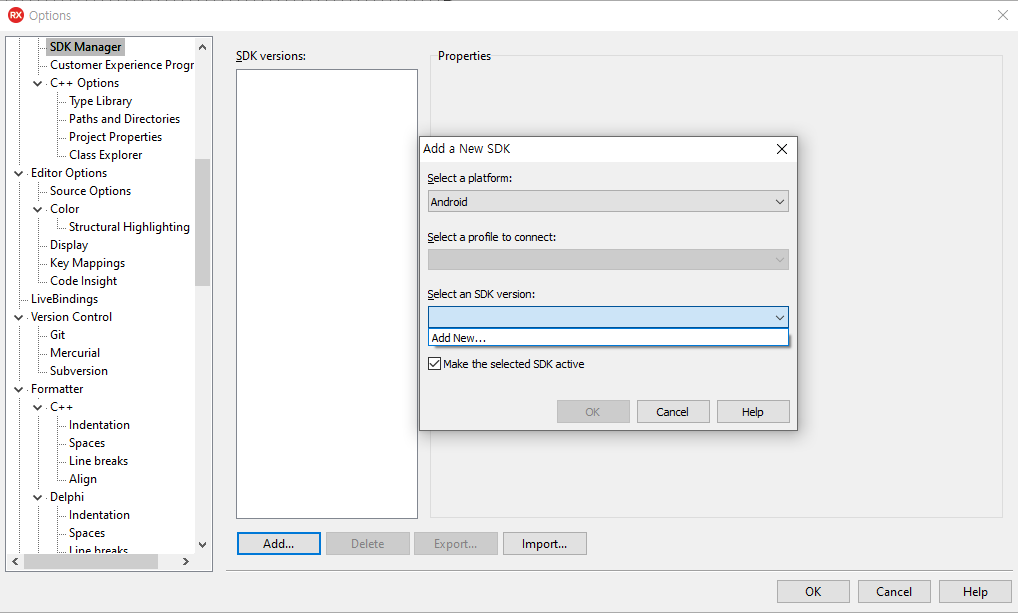Collapse the Formatter tree node
Viewport: 1018px width, 613px height.
(18, 388)
